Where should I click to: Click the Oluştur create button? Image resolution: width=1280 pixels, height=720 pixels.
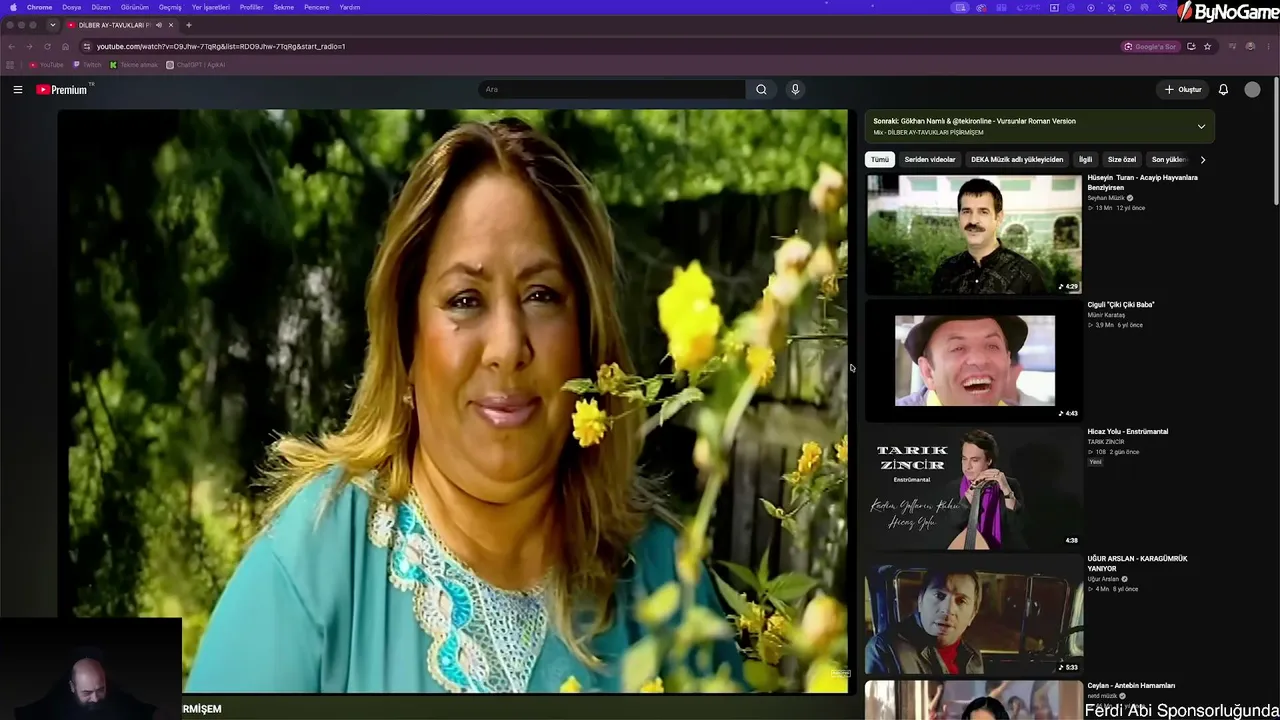point(1183,90)
